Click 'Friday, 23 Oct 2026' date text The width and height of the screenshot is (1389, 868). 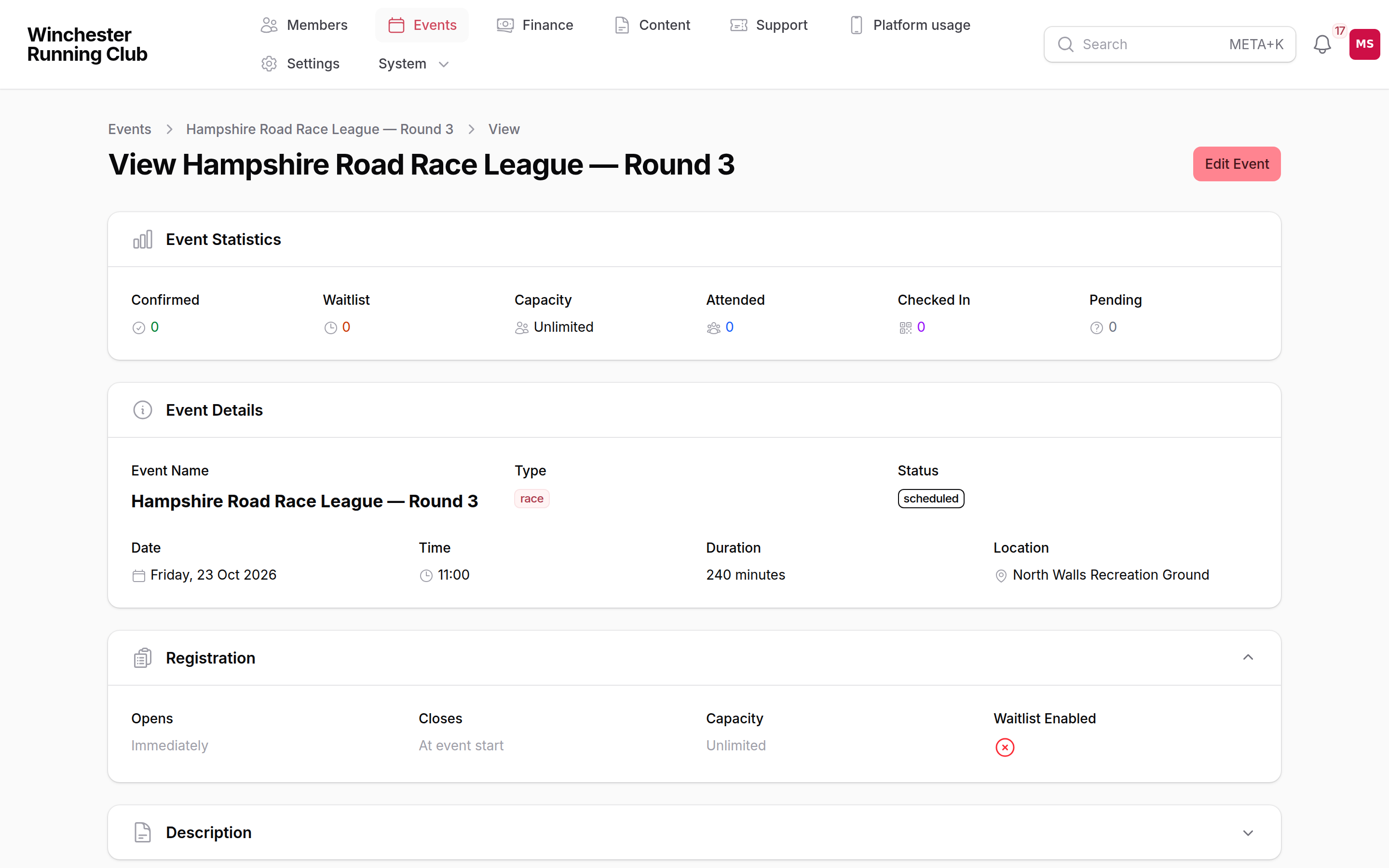(x=213, y=575)
